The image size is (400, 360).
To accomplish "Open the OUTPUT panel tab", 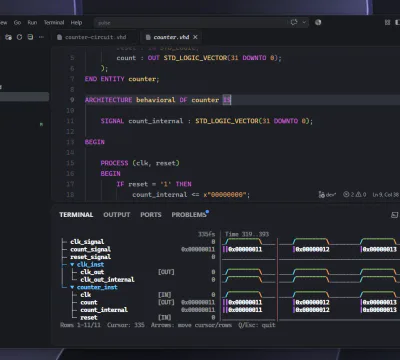I will click(x=117, y=215).
